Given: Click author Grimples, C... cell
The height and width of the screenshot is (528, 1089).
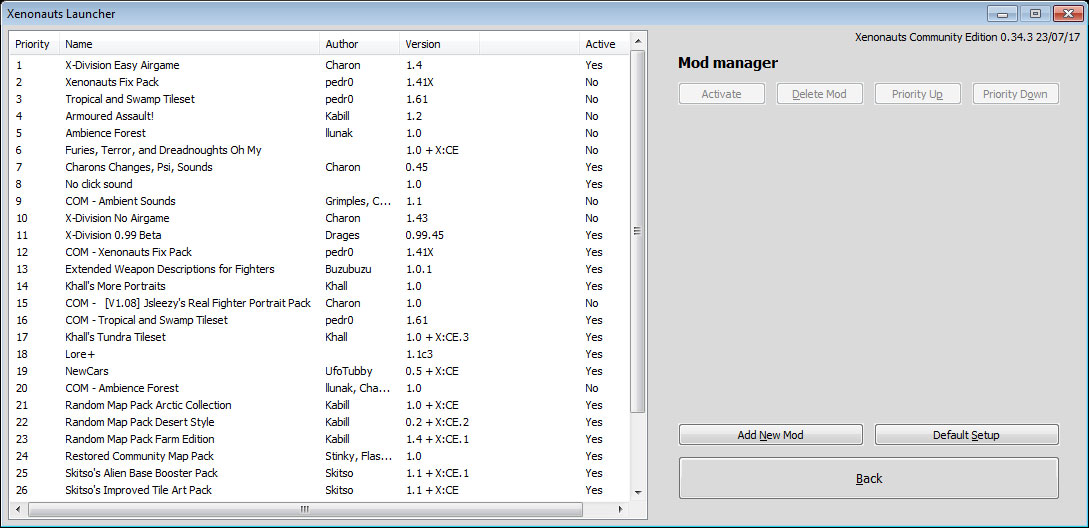Looking at the screenshot, I should [358, 201].
